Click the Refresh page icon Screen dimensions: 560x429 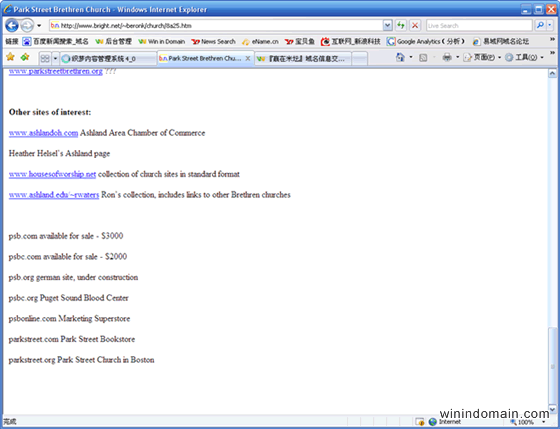point(401,25)
